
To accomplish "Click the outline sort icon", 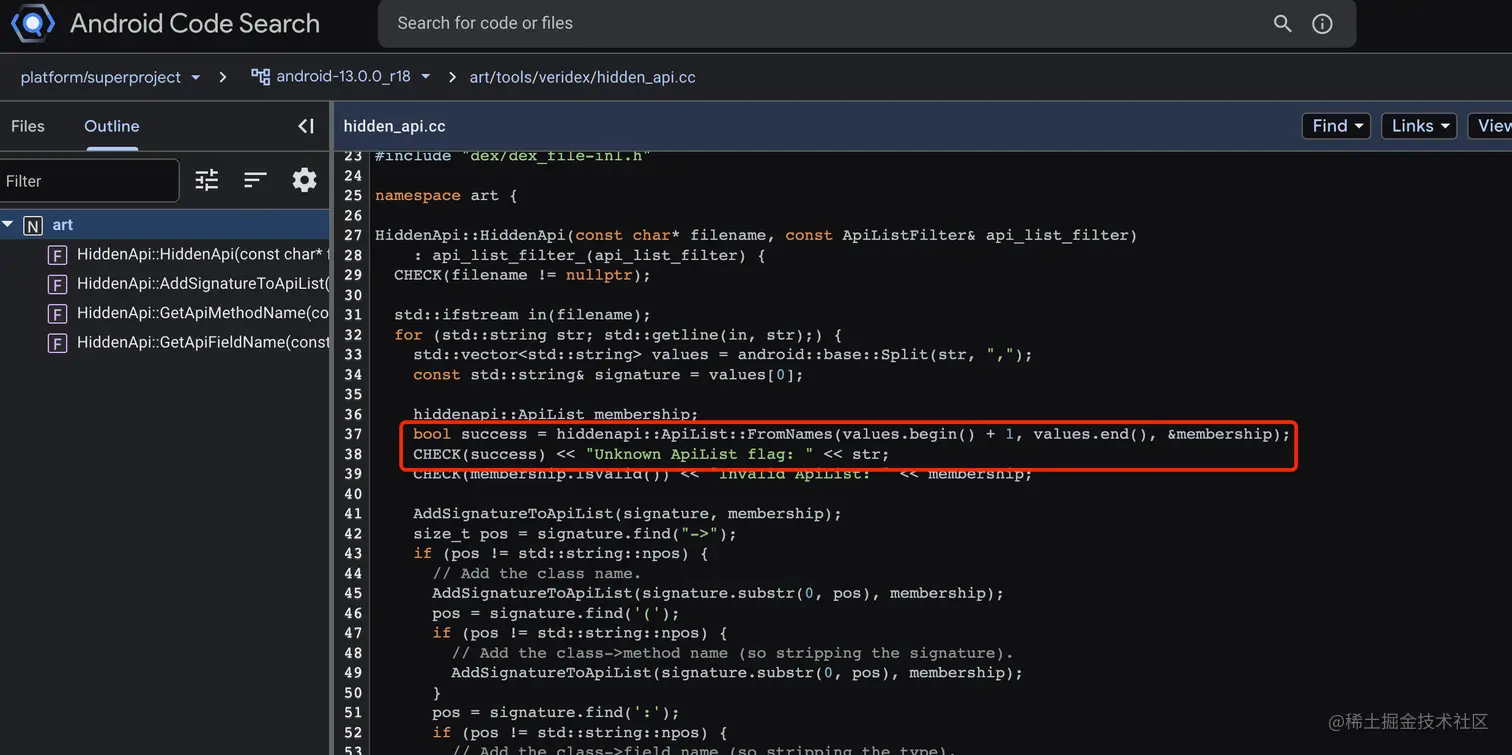I will (255, 180).
